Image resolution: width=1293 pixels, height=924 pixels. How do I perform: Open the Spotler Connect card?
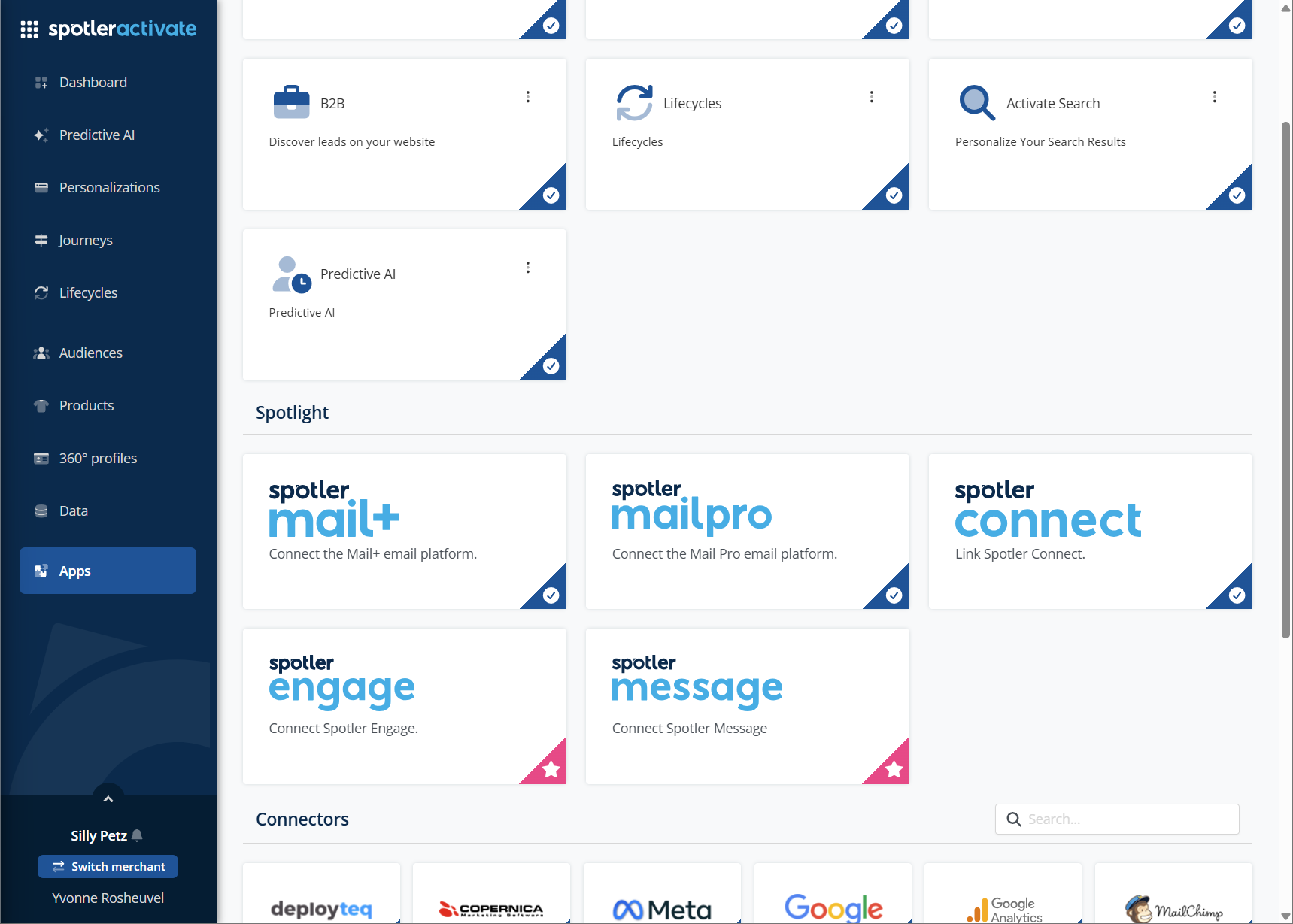click(1090, 531)
